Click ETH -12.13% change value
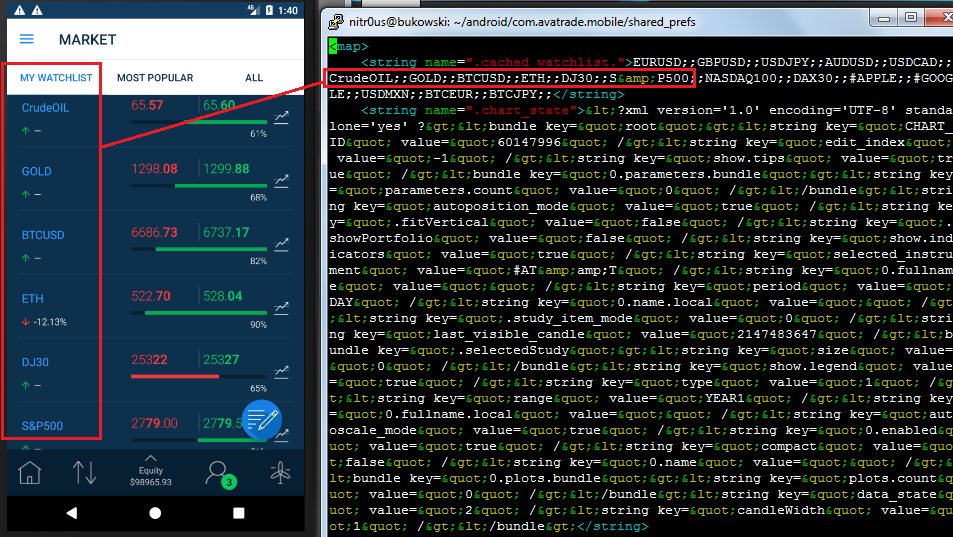This screenshot has height=537, width=953. coord(50,322)
